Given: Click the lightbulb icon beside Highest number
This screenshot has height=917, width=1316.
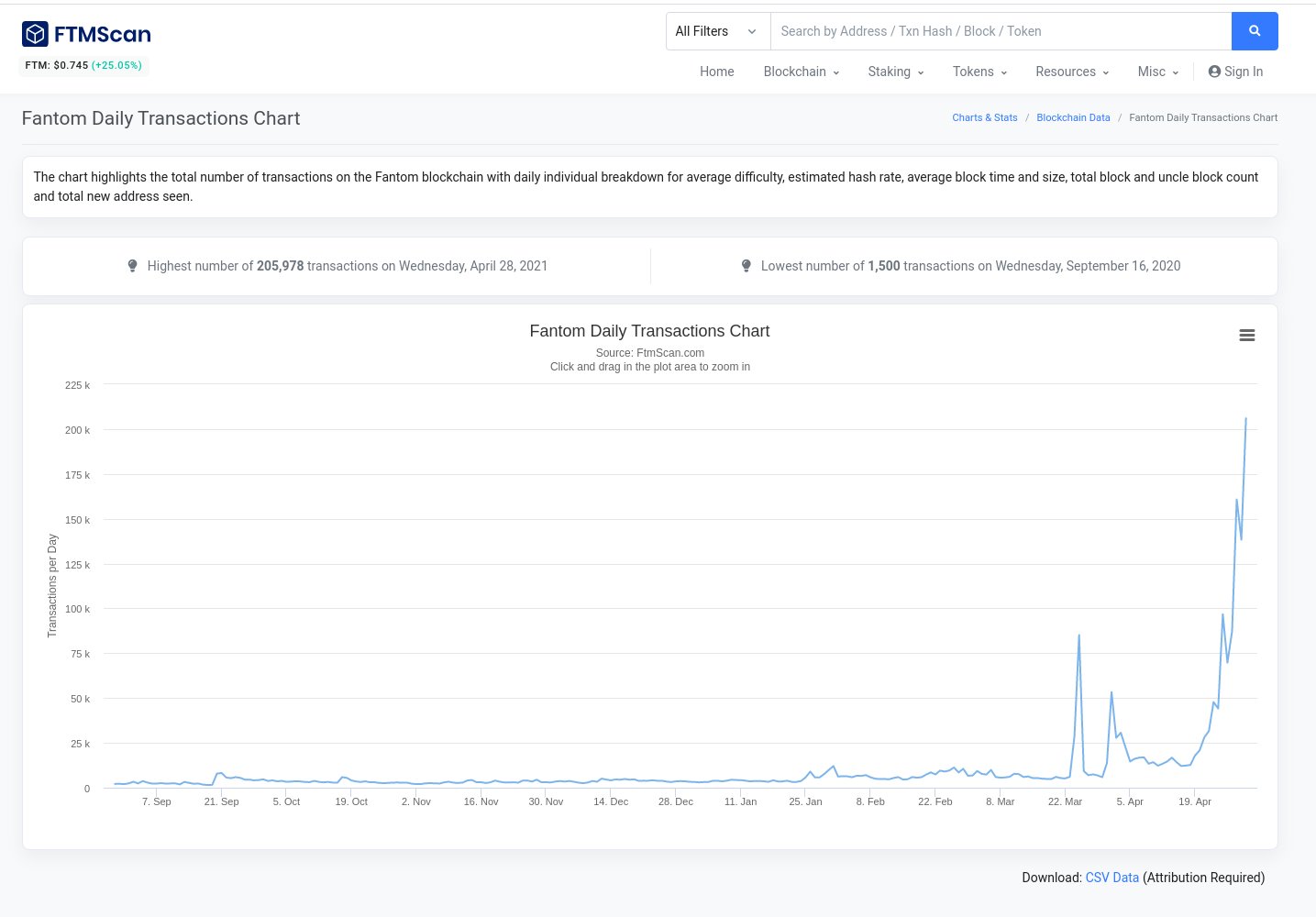Looking at the screenshot, I should pos(132,266).
